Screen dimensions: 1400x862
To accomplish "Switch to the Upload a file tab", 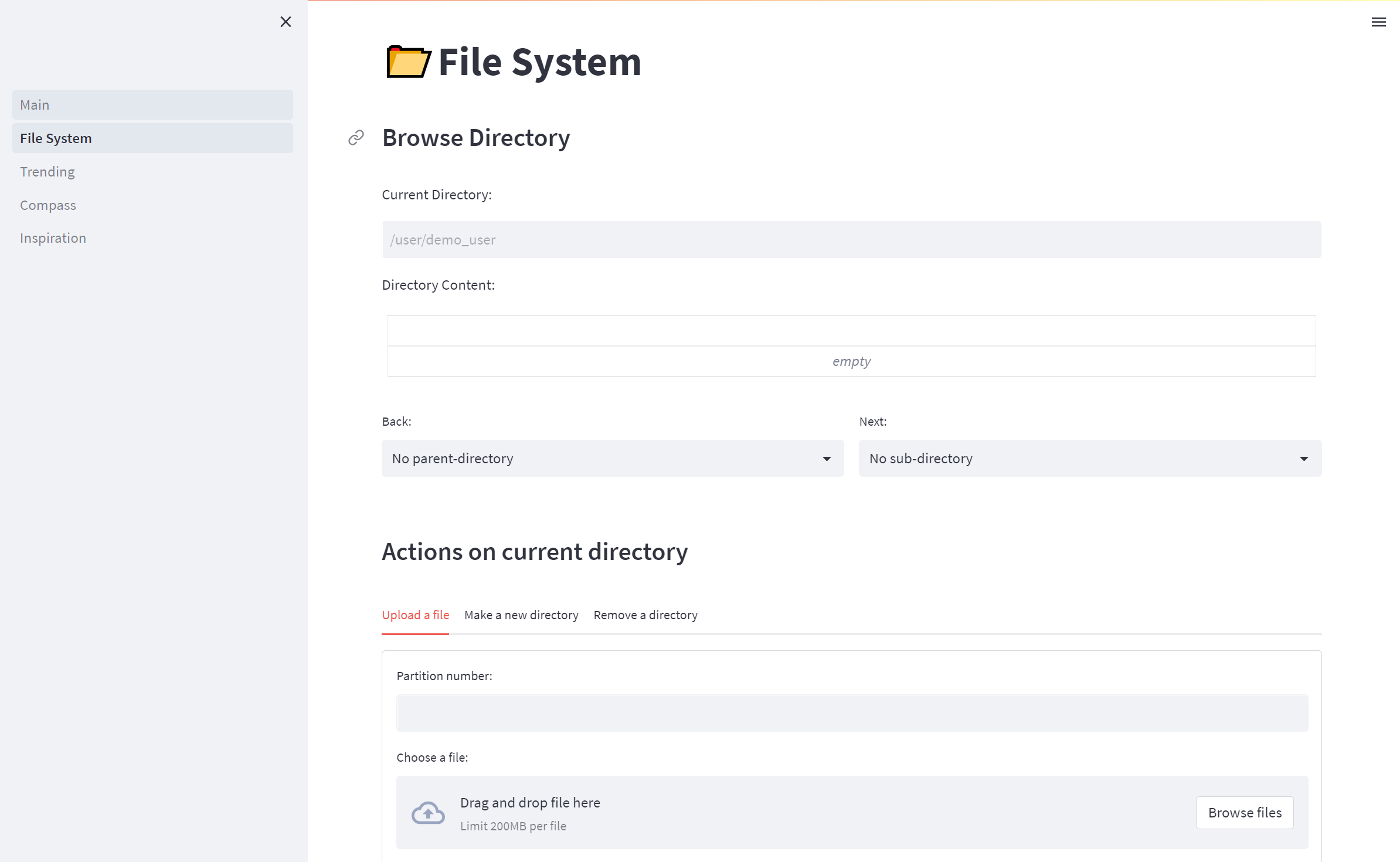I will click(x=415, y=615).
